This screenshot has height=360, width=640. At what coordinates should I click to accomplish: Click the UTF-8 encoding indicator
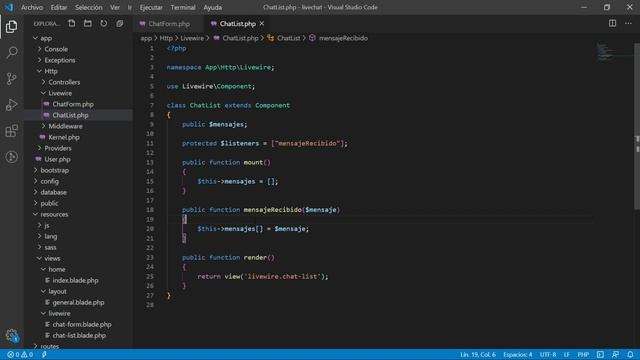pos(548,355)
